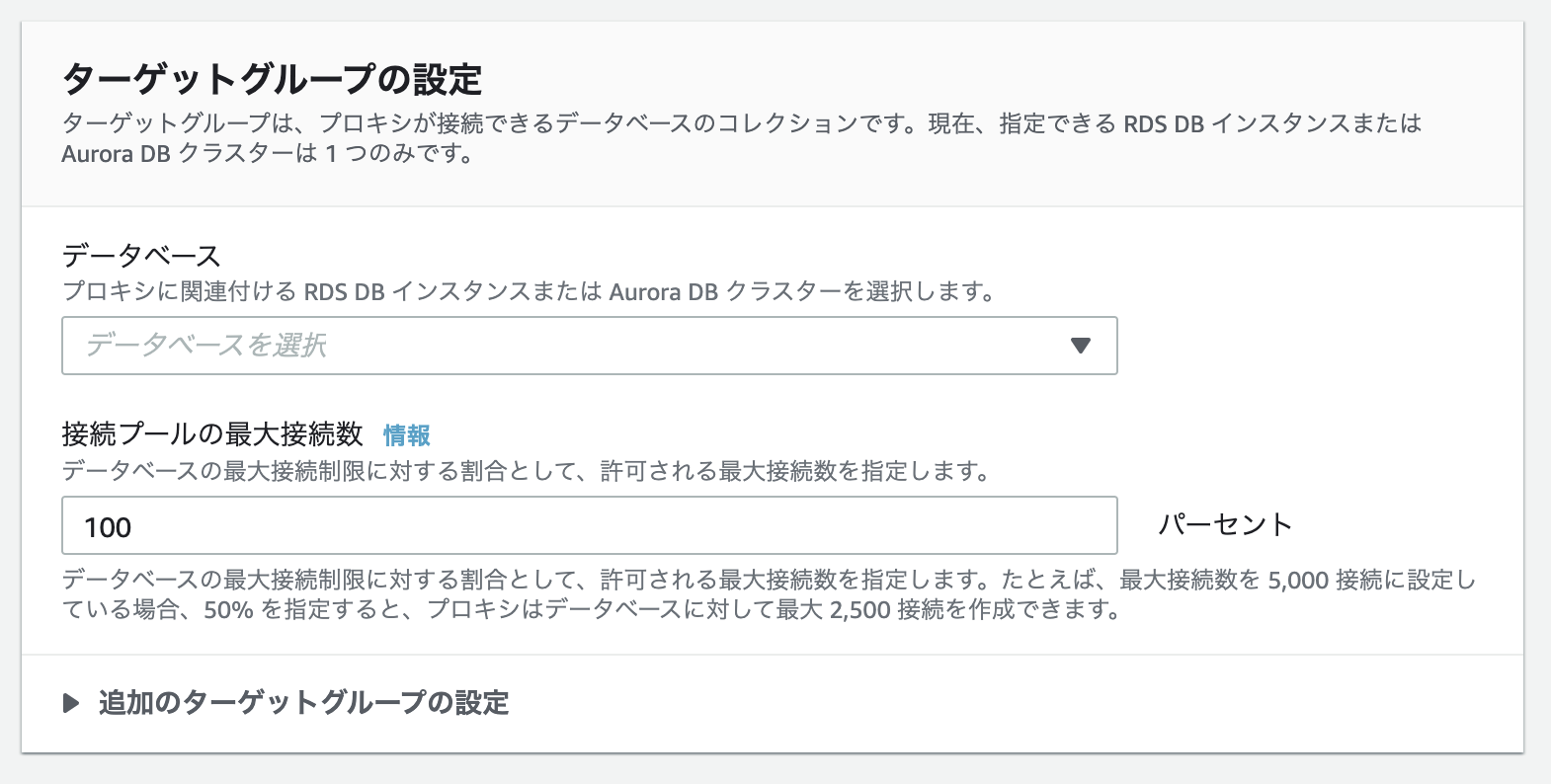Open the 情報 link for connection pool info
The height and width of the screenshot is (784, 1551).
[407, 435]
